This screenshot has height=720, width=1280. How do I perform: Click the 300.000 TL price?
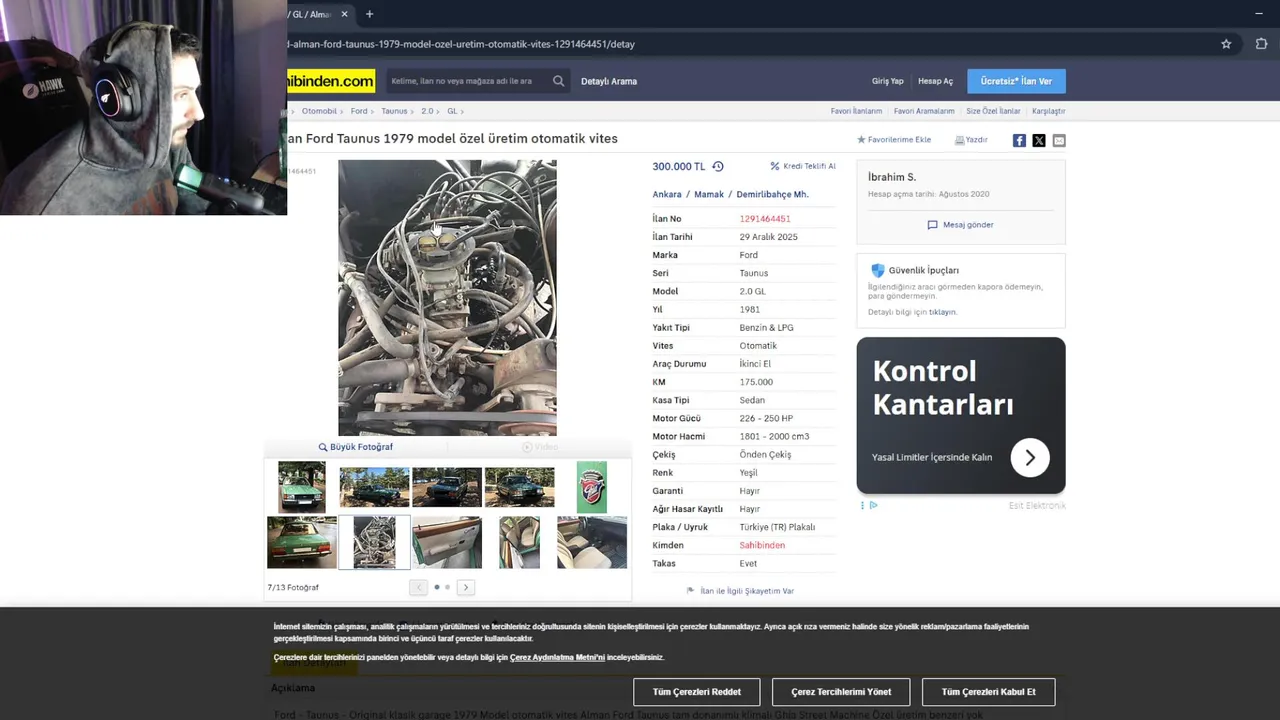(679, 166)
